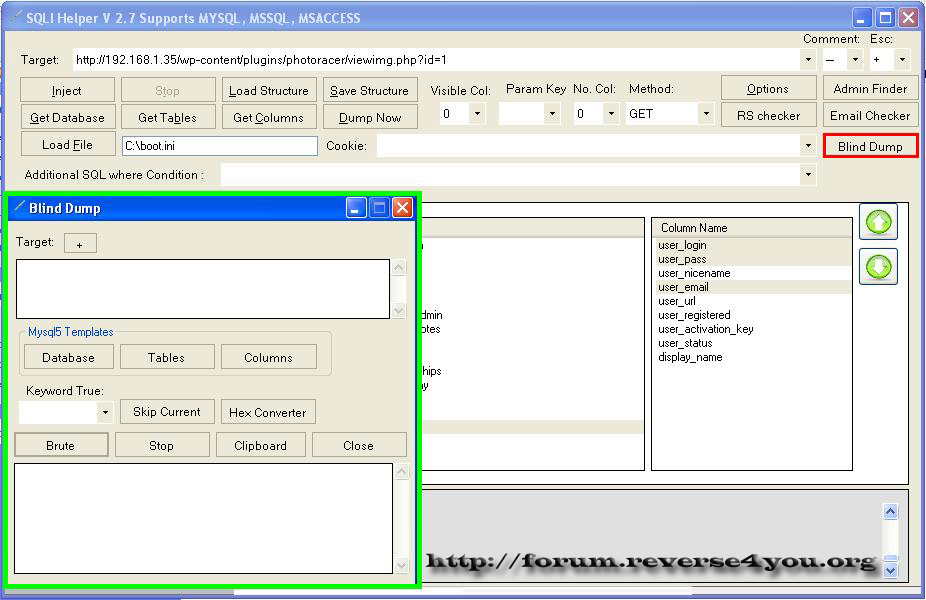Select user_email column

683,287
